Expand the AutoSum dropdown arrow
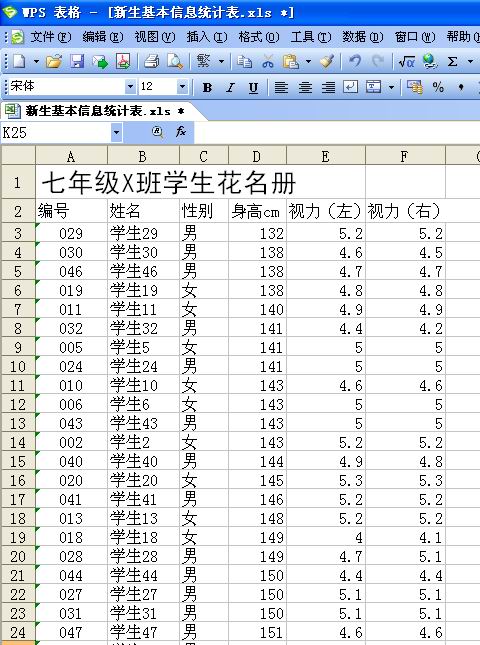The image size is (480, 645). tap(470, 62)
